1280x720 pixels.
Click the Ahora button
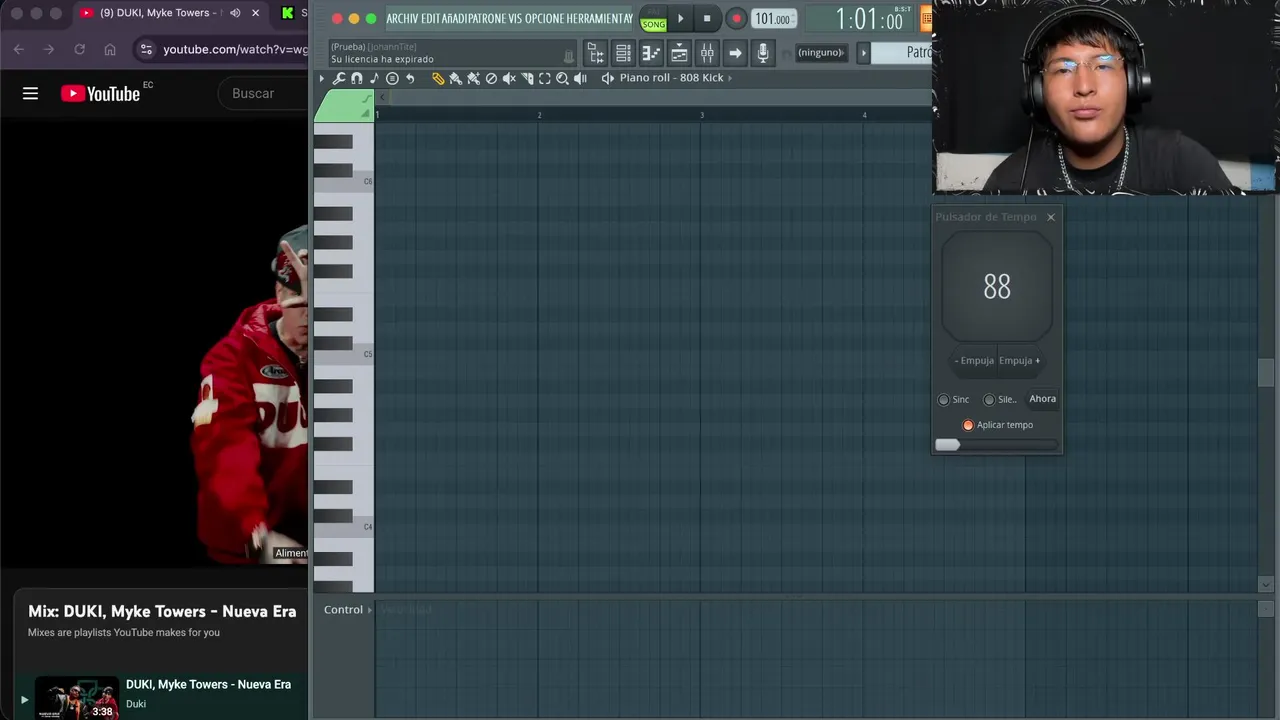pyautogui.click(x=1042, y=399)
